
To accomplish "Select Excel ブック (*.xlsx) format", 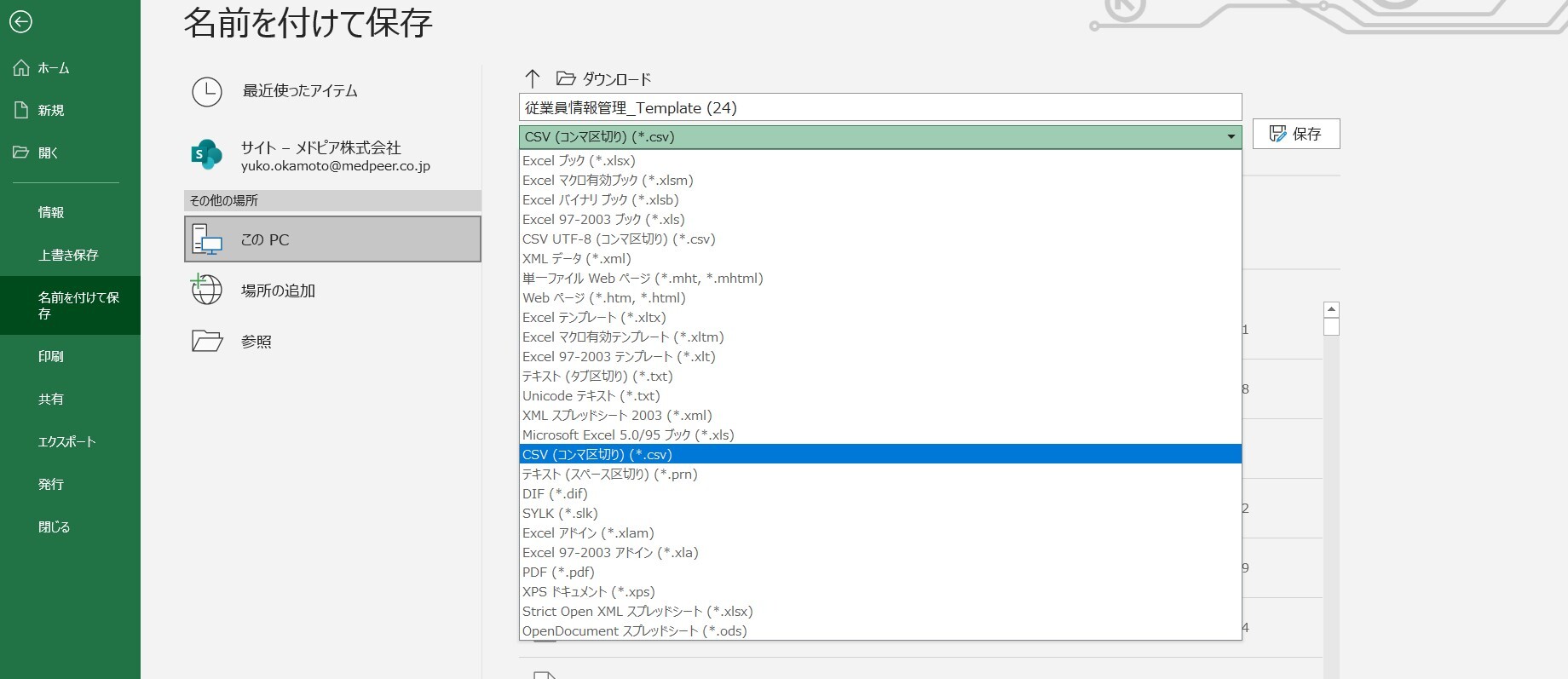I will click(x=579, y=161).
